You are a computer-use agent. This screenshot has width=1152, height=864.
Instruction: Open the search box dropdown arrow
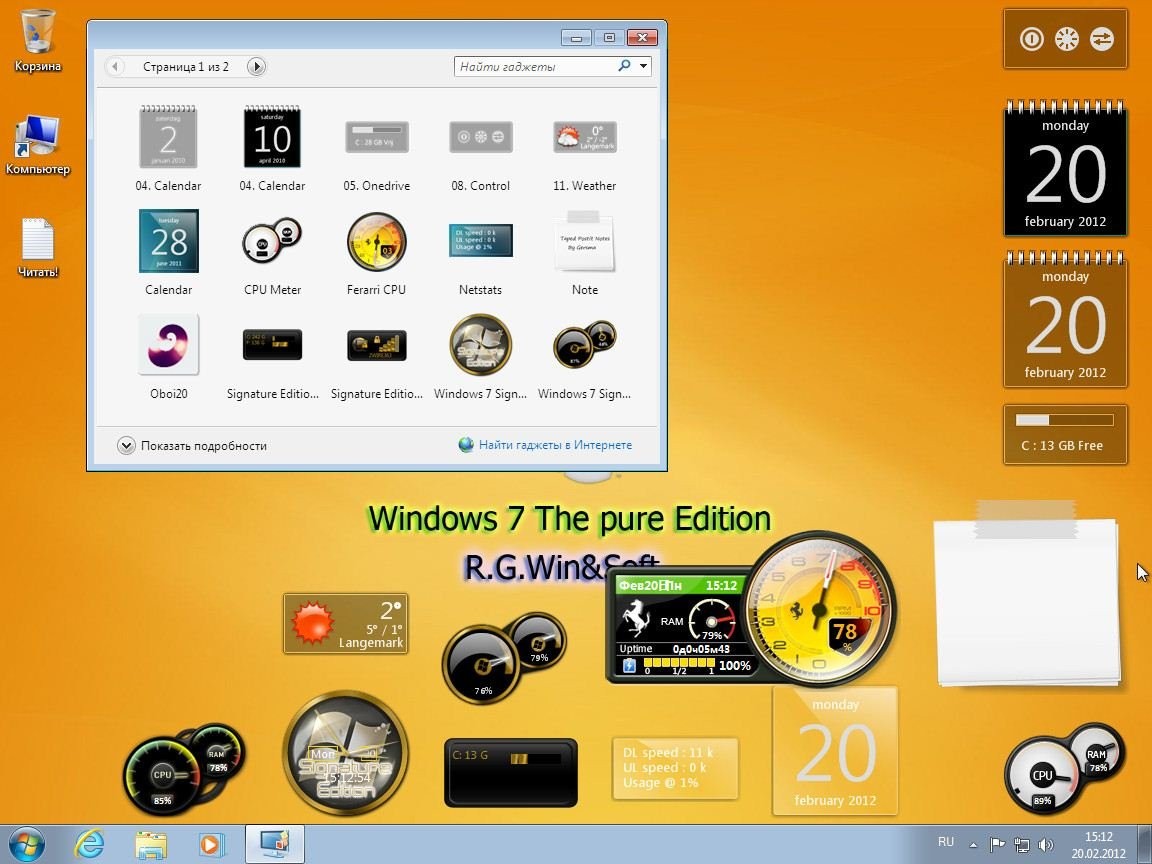click(x=644, y=66)
